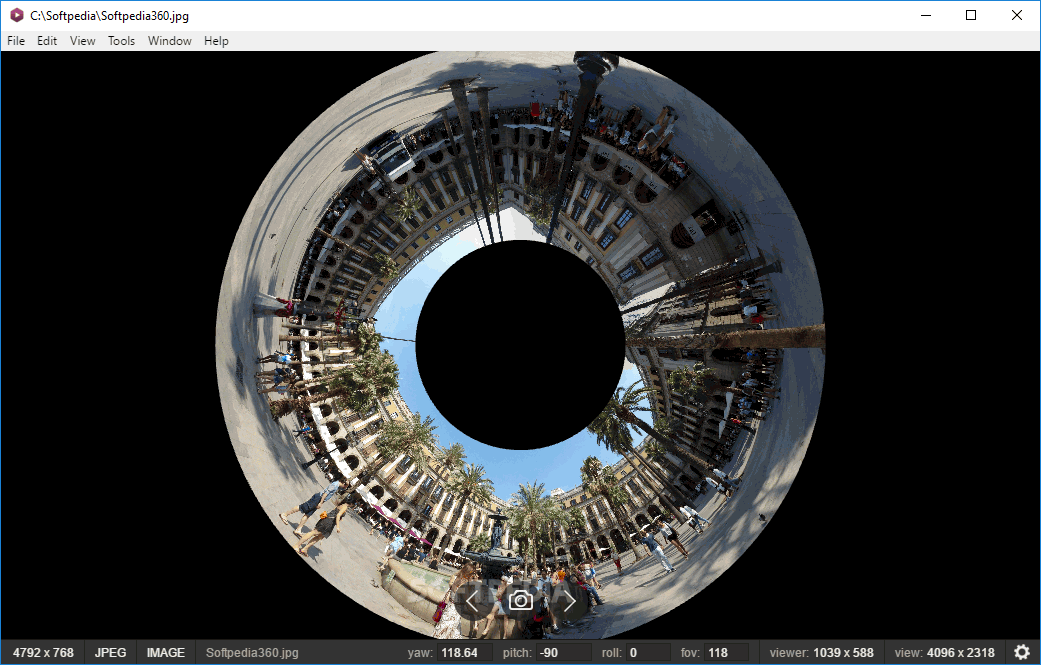Maximize the application window

pyautogui.click(x=971, y=15)
